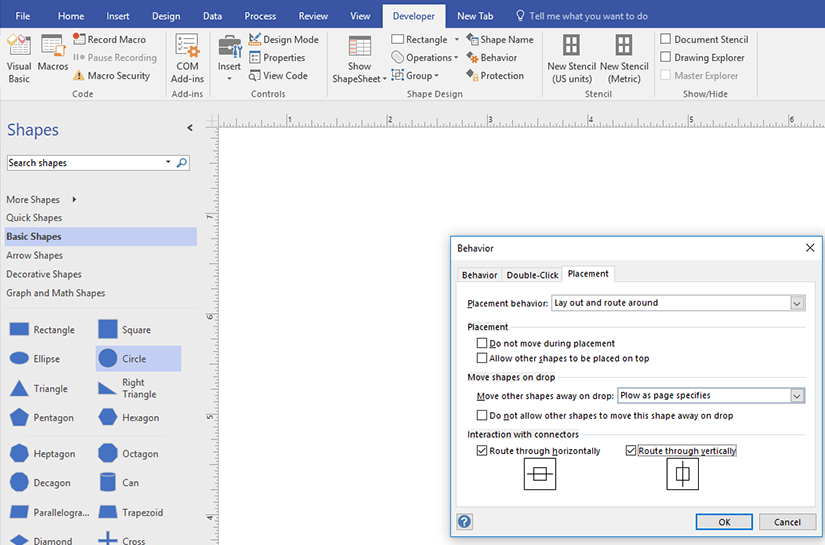Toggle Document Stencil checkbox
The width and height of the screenshot is (825, 545).
[x=666, y=40]
